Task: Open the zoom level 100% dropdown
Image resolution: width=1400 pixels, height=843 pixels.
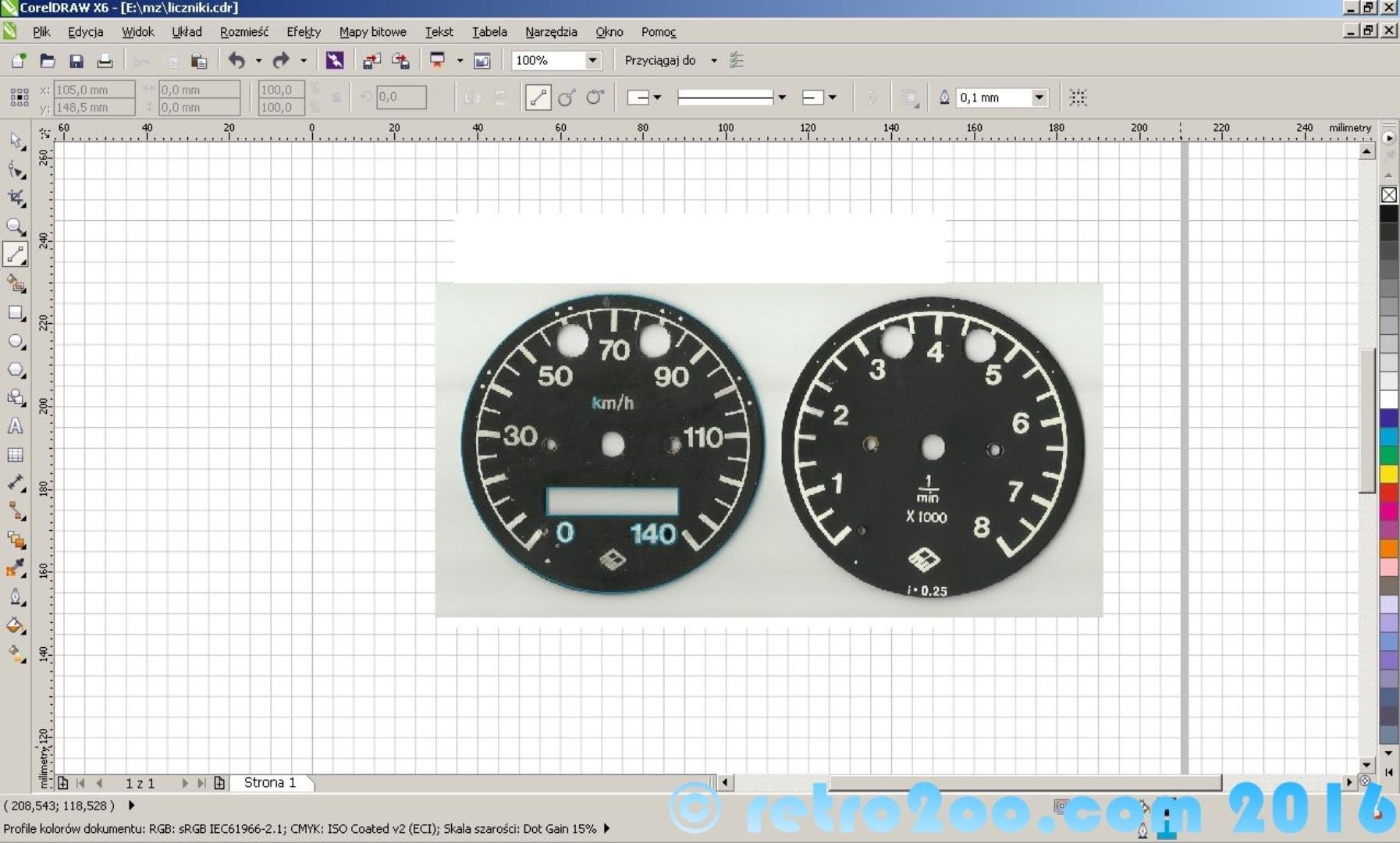Action: [592, 60]
